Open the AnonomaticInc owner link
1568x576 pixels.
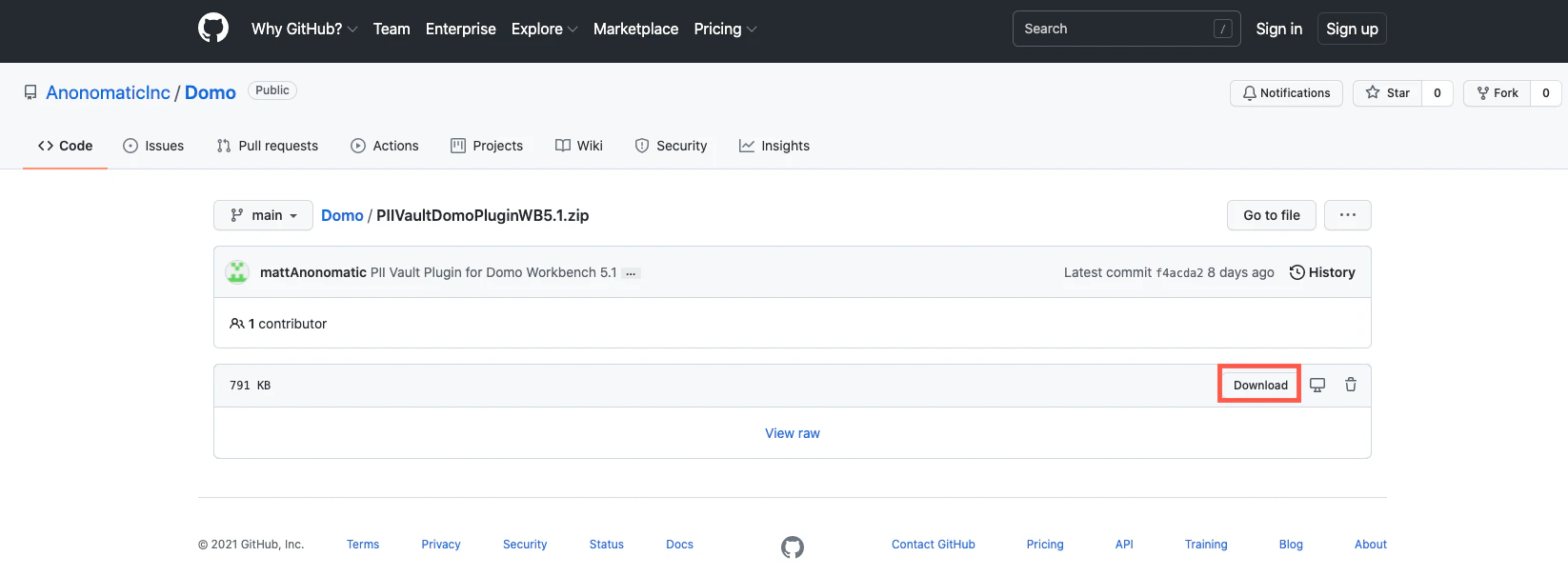coord(108,92)
